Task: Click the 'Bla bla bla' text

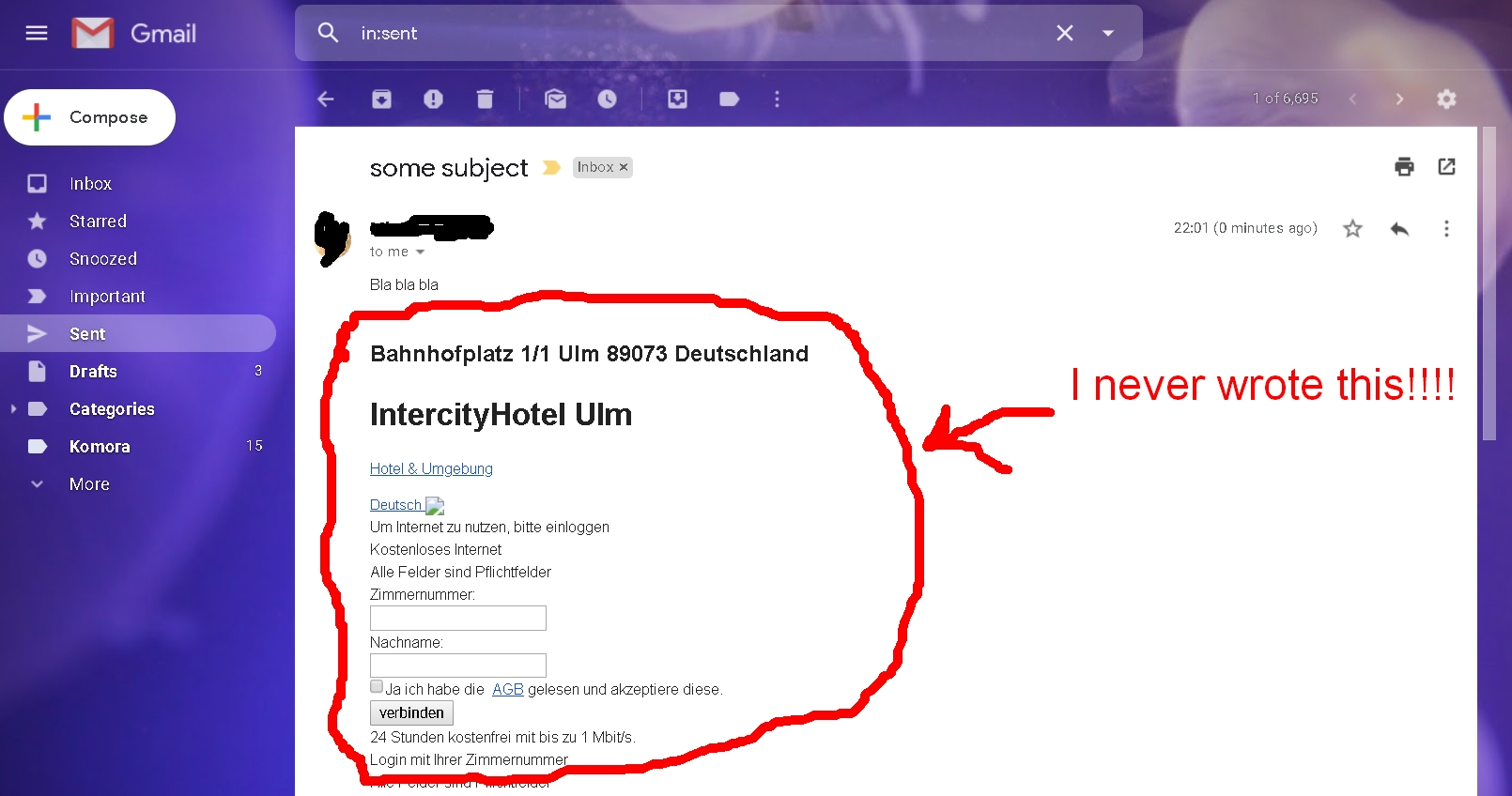Action: [x=404, y=284]
